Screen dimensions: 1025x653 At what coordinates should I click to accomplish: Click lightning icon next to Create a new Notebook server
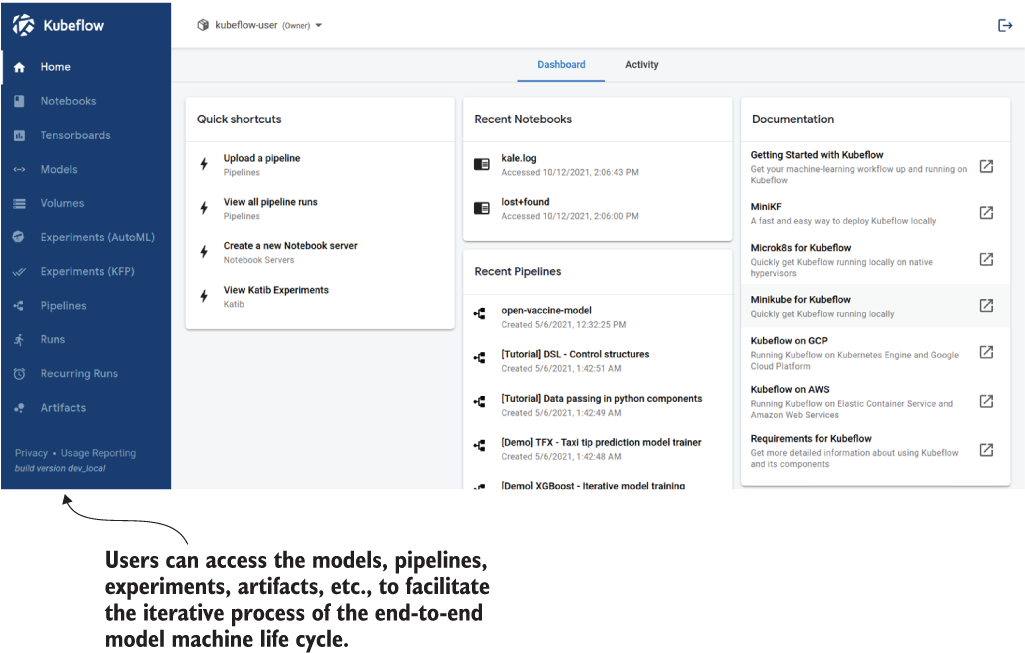(x=204, y=252)
